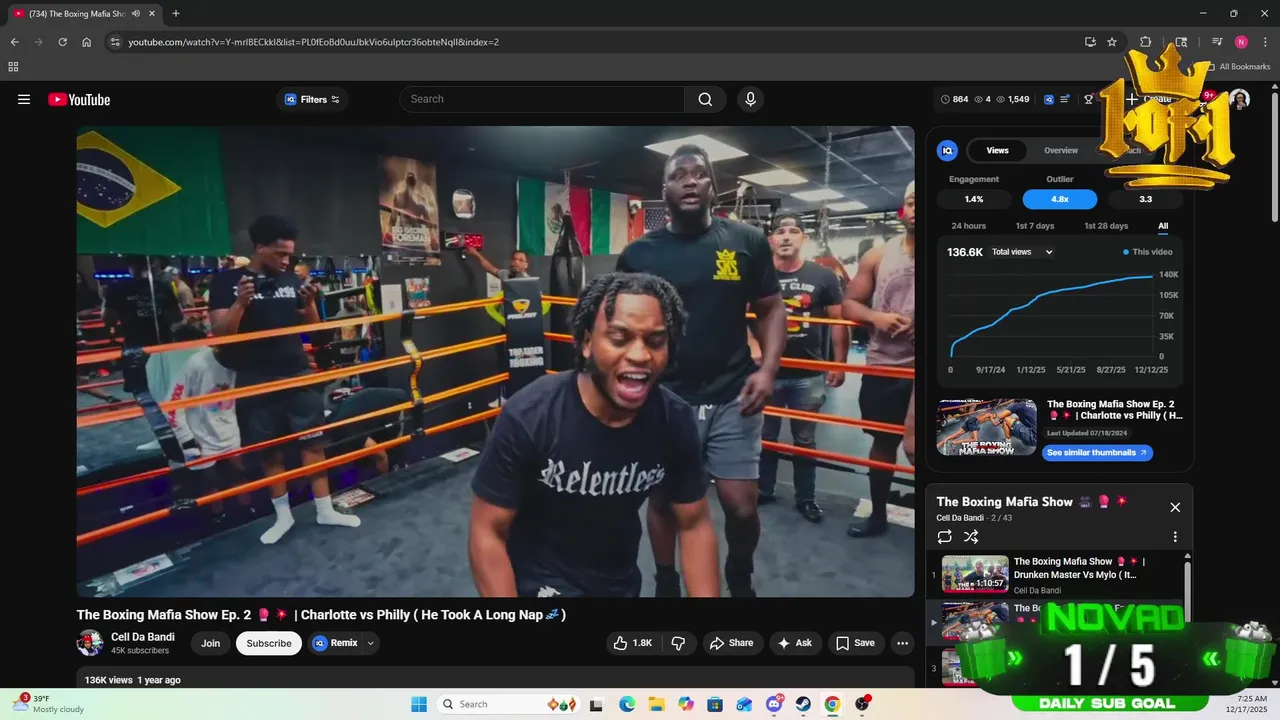Select the All time range
The width and height of the screenshot is (1280, 720).
1163,226
